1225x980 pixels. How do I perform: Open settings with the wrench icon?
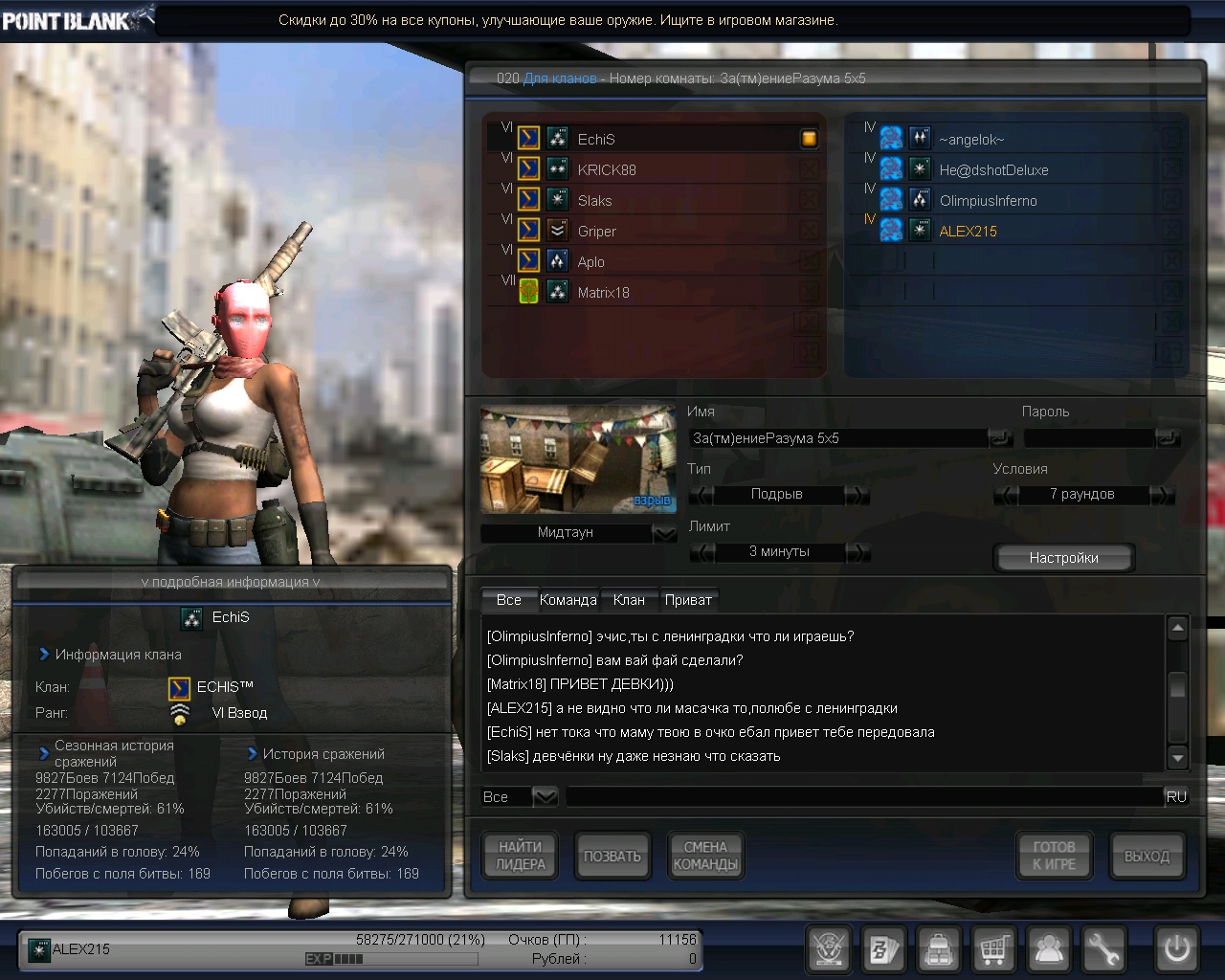(1103, 949)
